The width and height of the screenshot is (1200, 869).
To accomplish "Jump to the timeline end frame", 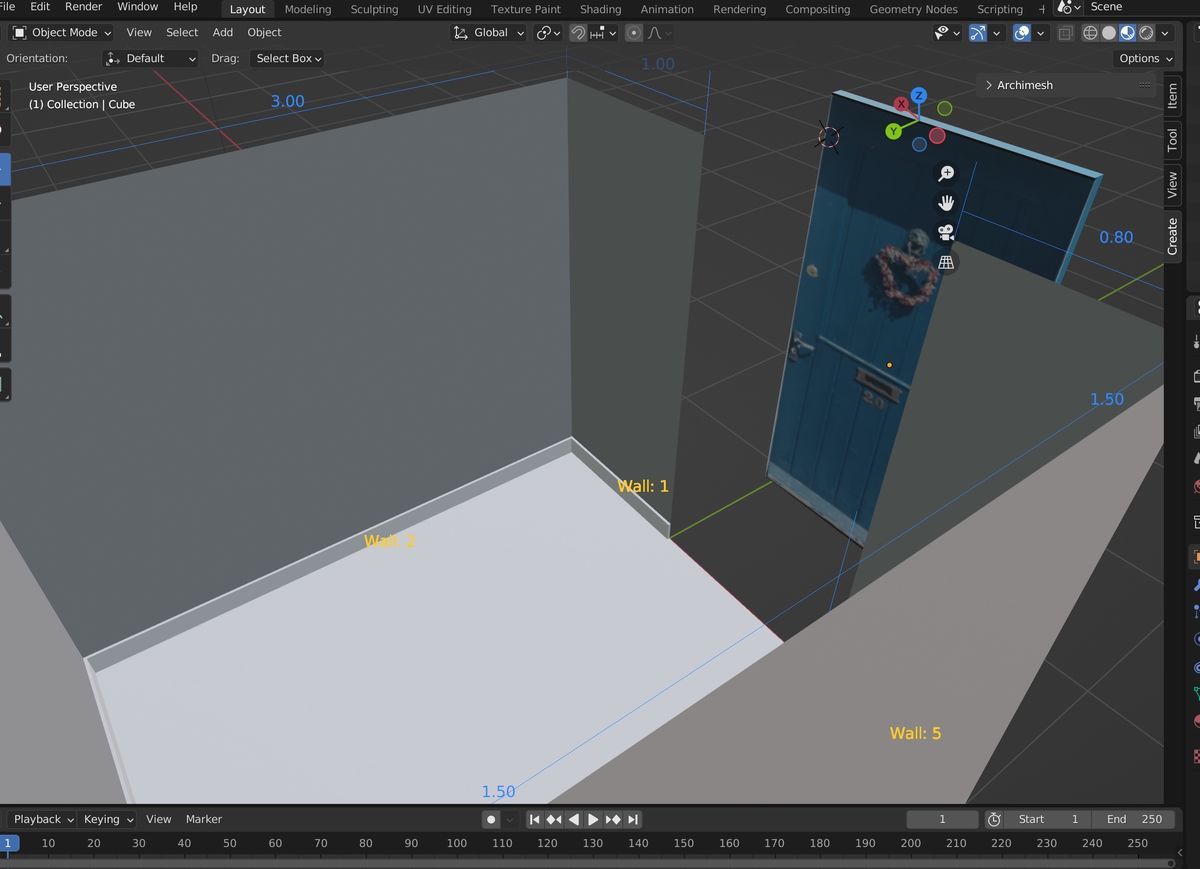I will point(632,819).
